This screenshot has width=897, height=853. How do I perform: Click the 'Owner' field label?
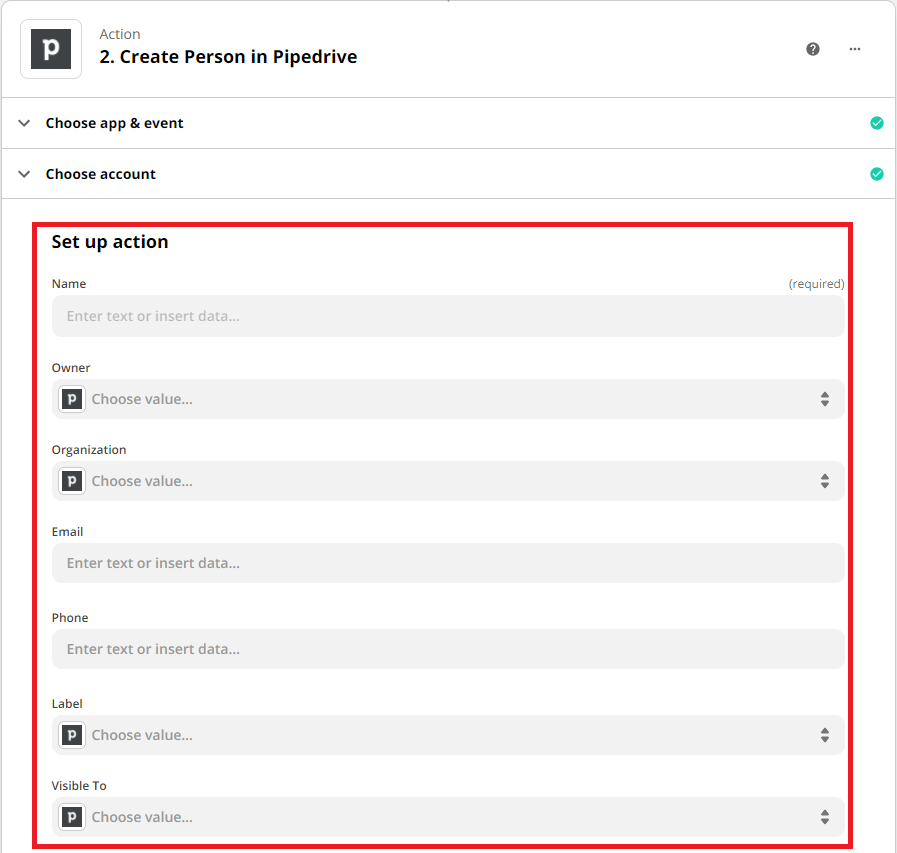[x=71, y=367]
